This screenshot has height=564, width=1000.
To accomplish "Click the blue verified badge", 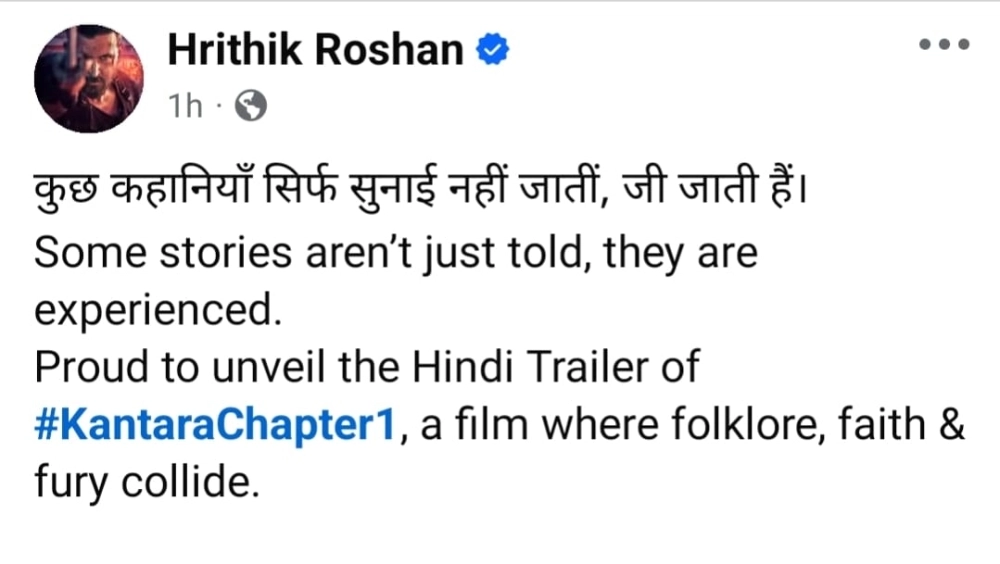I will (x=494, y=50).
